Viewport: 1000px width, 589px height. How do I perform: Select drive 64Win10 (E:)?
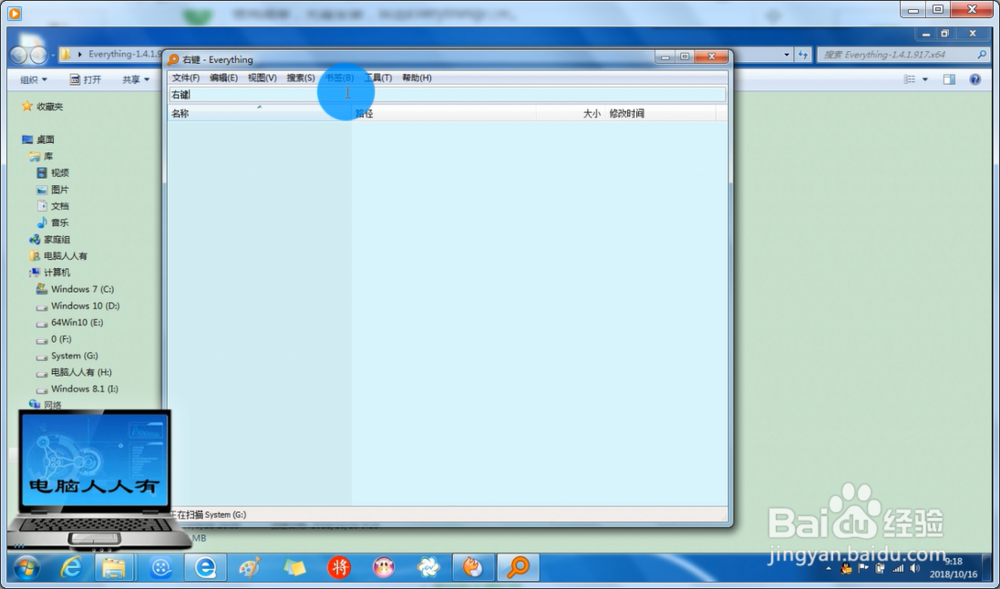(70, 323)
